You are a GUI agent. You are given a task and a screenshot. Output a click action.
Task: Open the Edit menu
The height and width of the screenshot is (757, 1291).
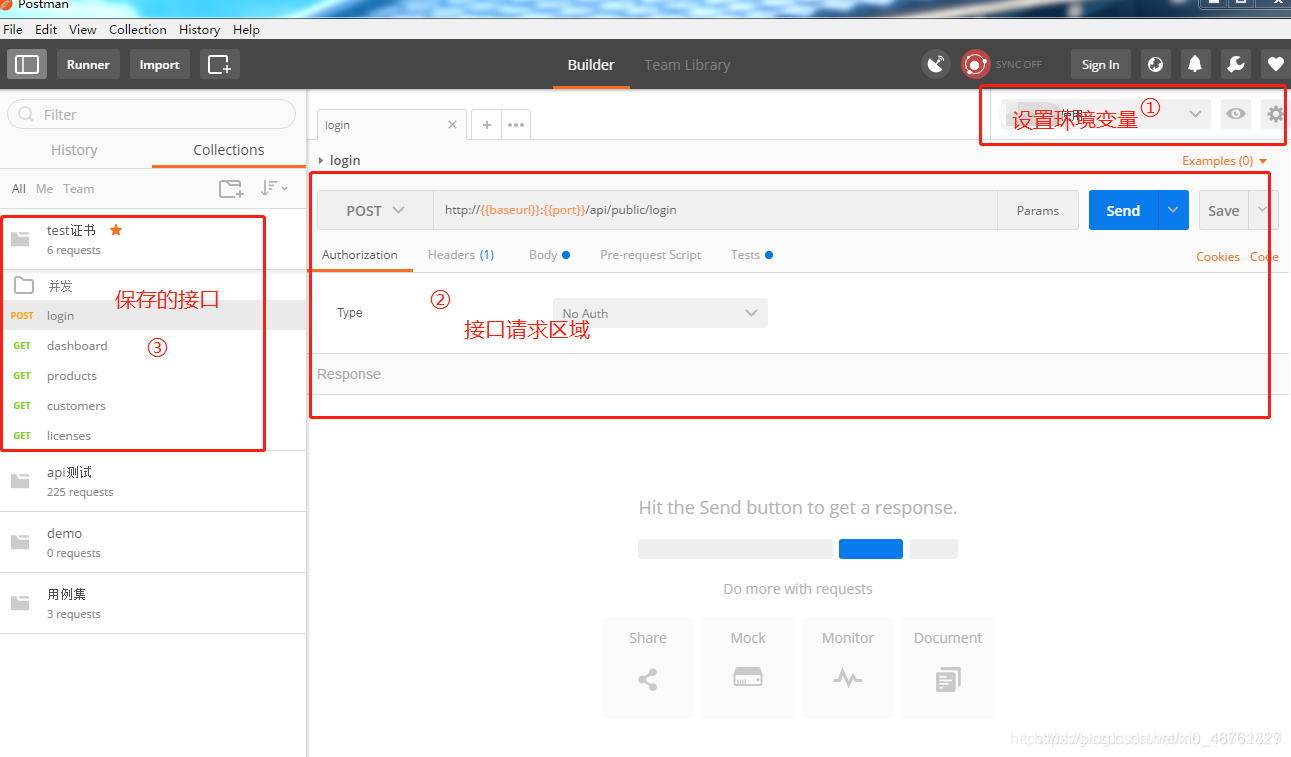pos(46,29)
